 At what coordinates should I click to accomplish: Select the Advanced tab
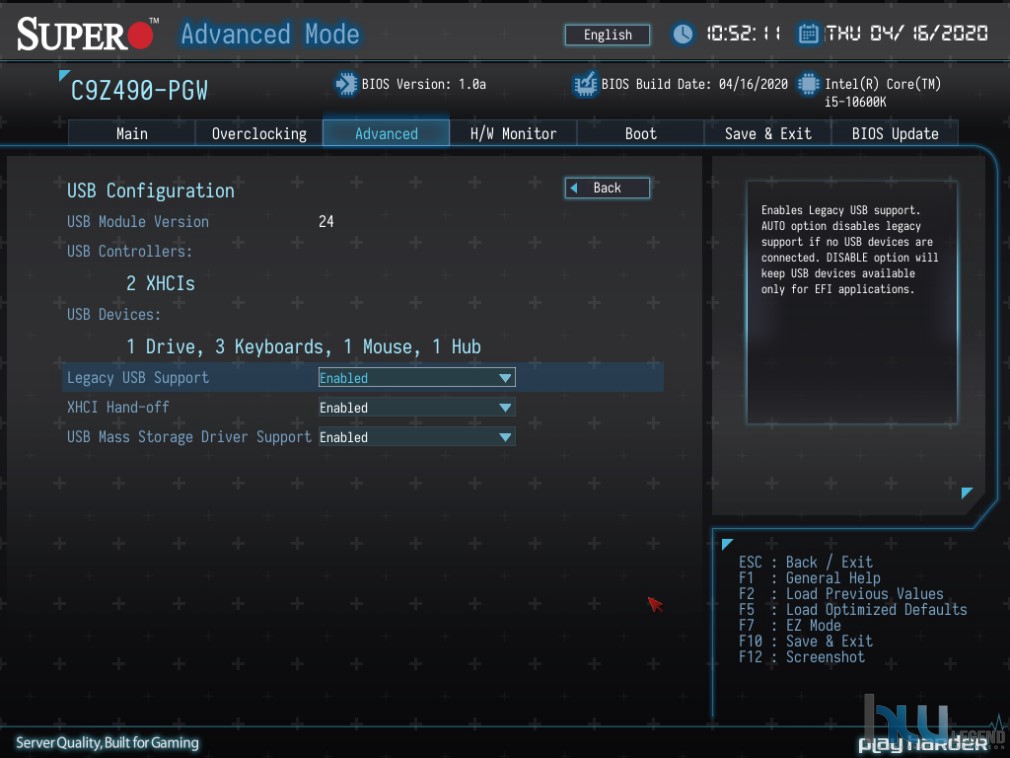pos(386,133)
